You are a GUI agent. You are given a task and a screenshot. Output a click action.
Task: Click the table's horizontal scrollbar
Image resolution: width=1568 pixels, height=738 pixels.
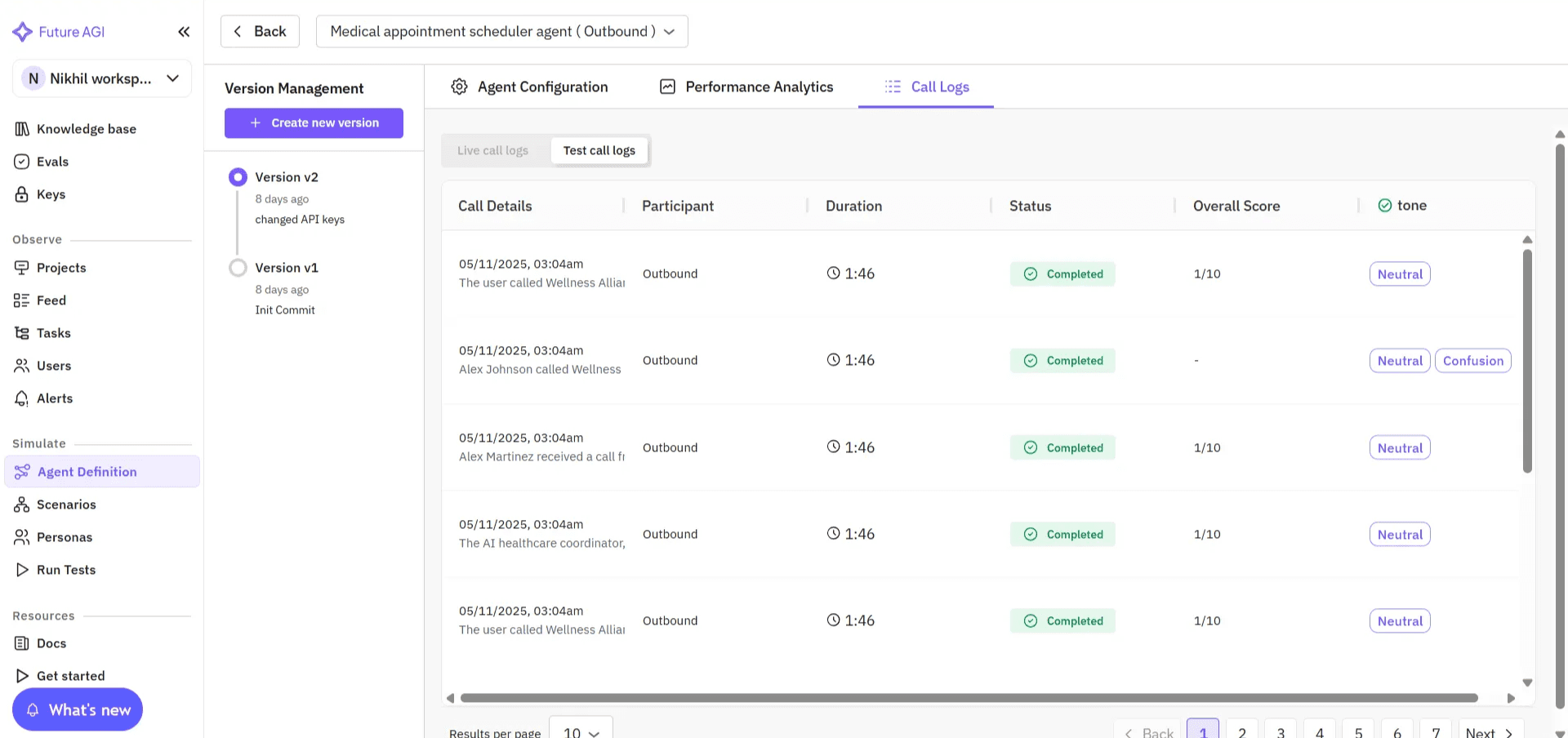(969, 698)
